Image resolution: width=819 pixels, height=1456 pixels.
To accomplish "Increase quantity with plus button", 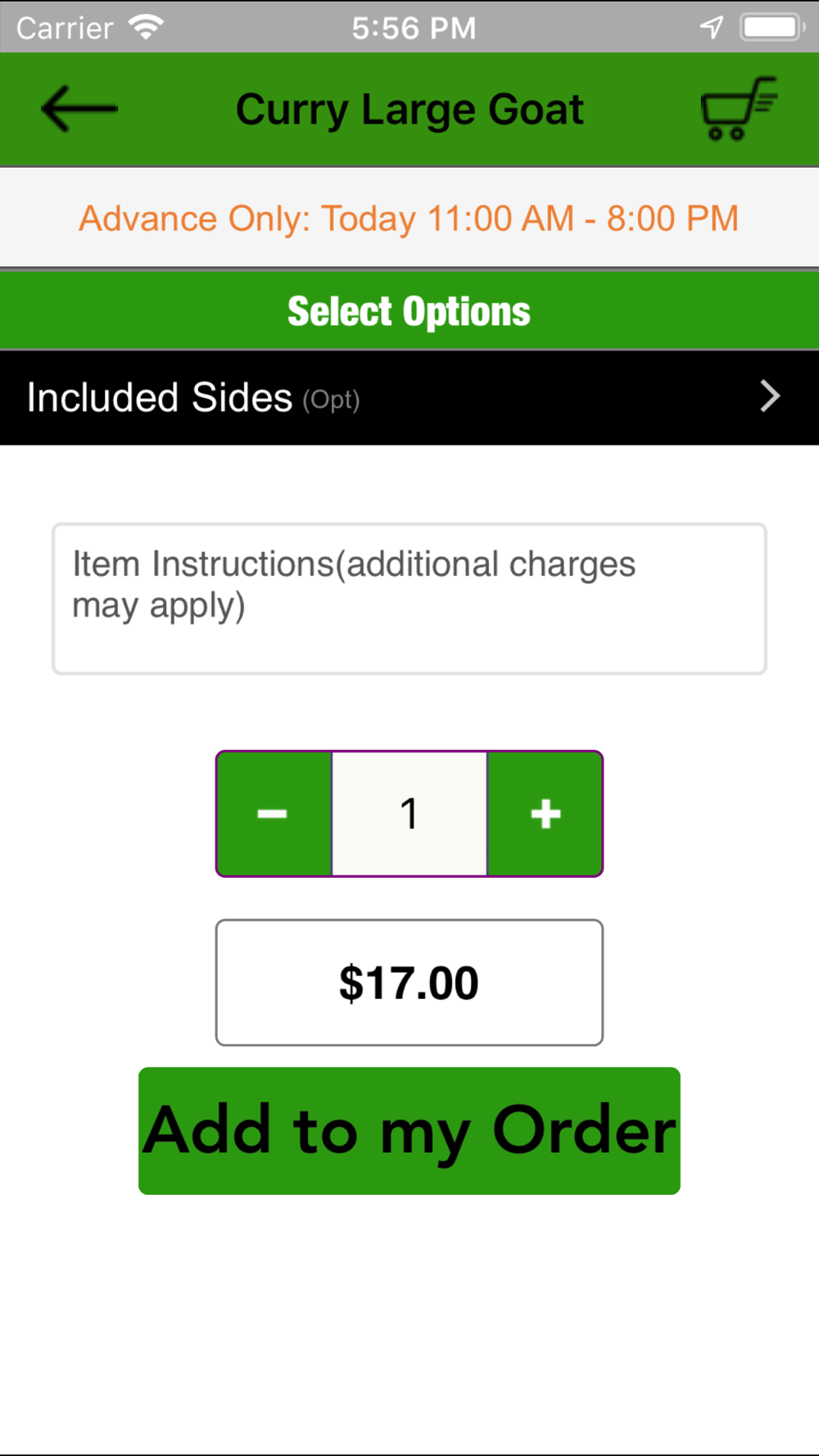I will (x=545, y=814).
